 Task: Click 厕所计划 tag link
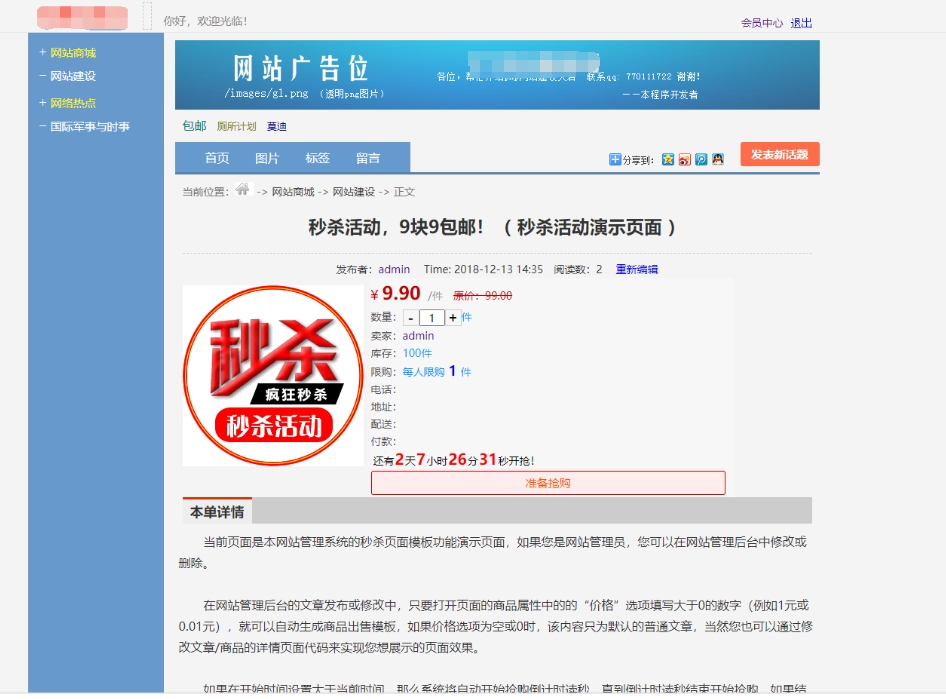point(236,126)
